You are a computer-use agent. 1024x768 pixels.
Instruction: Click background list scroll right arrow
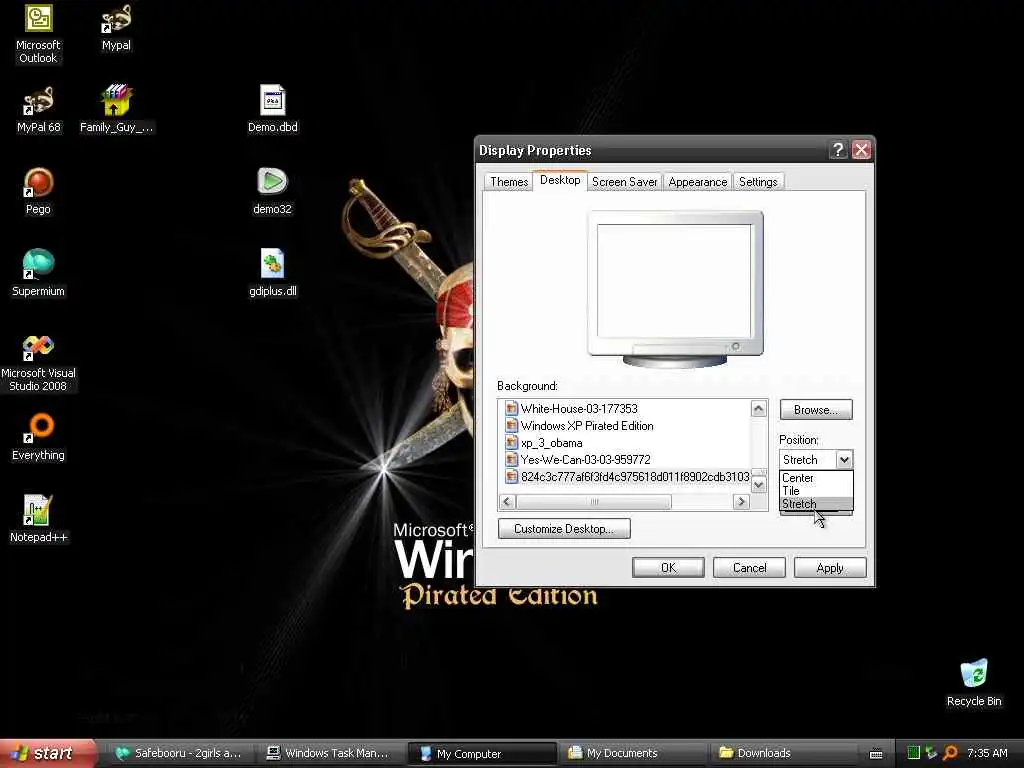[x=741, y=502]
